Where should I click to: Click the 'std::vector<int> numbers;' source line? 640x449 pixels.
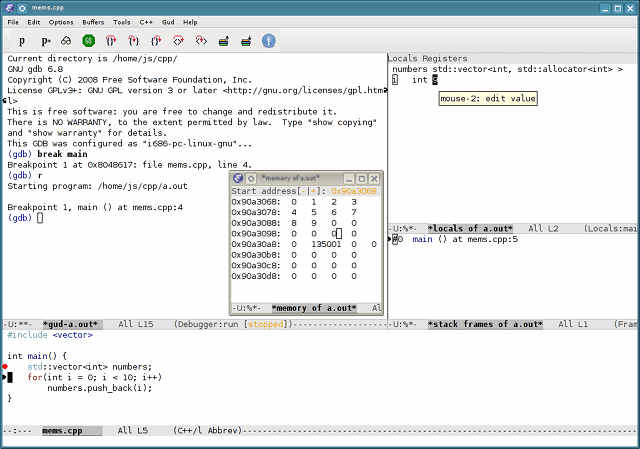89,367
